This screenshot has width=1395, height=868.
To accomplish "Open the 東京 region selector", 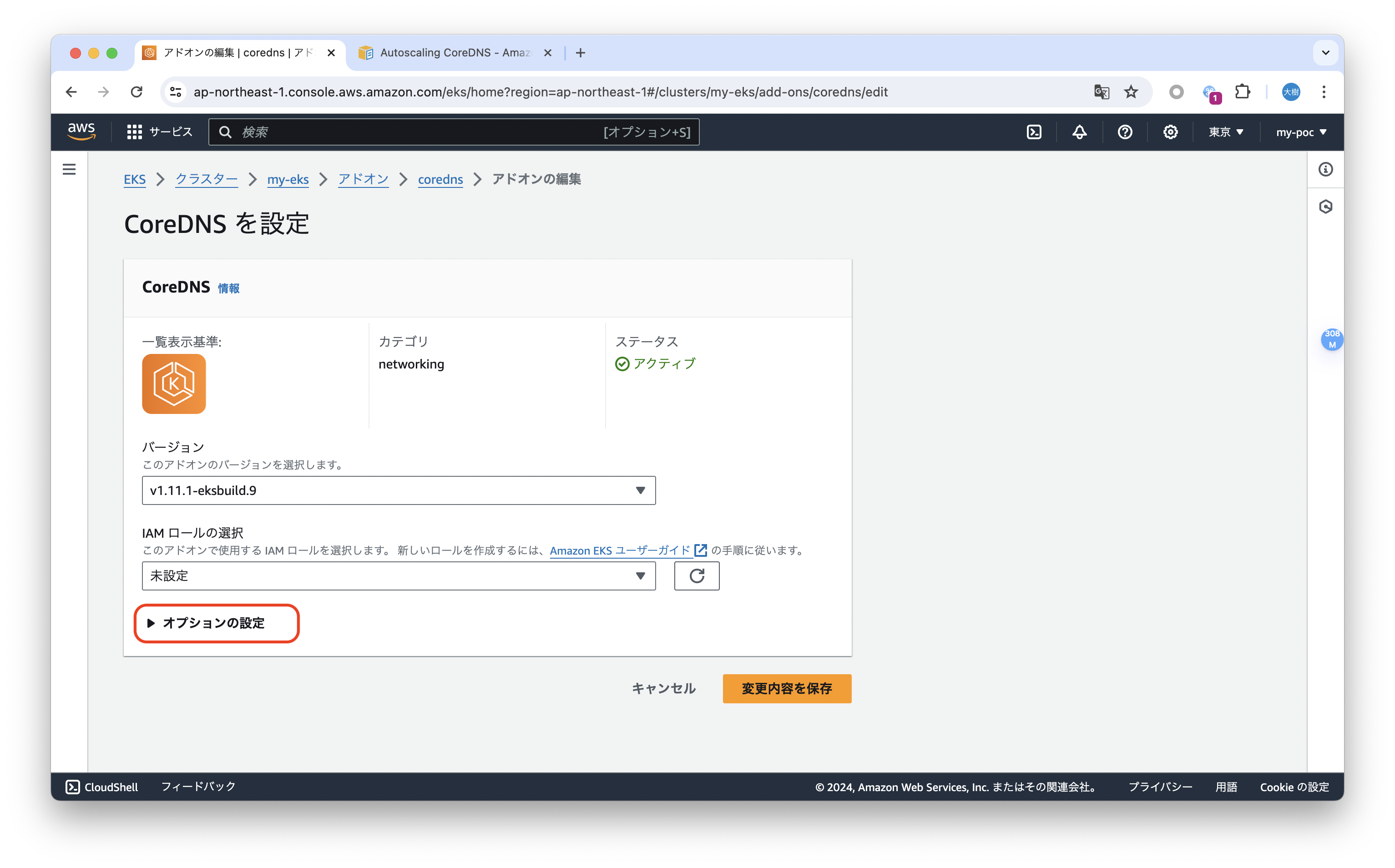I will 1225,131.
